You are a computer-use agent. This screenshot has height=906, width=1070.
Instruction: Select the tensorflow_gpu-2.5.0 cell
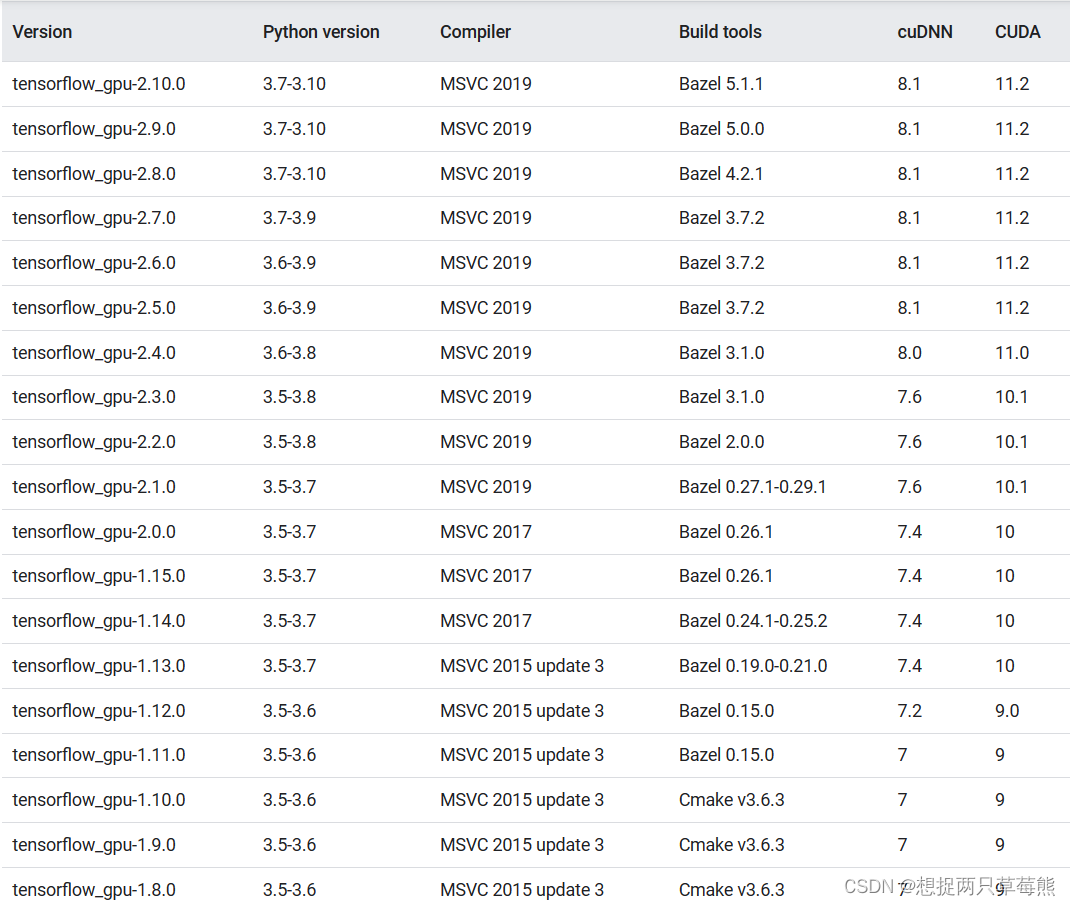point(94,308)
